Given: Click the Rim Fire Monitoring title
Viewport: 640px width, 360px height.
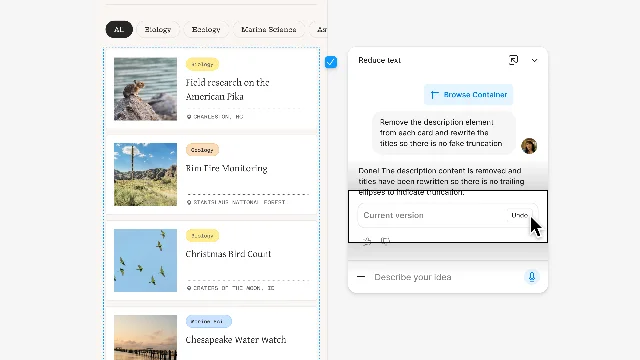Looking at the screenshot, I should tap(227, 168).
